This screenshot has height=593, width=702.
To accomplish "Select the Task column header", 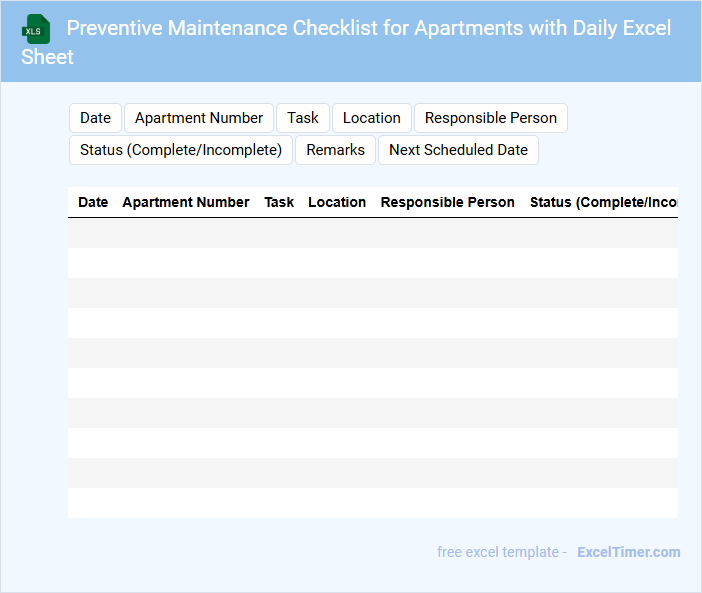I will pyautogui.click(x=279, y=202).
